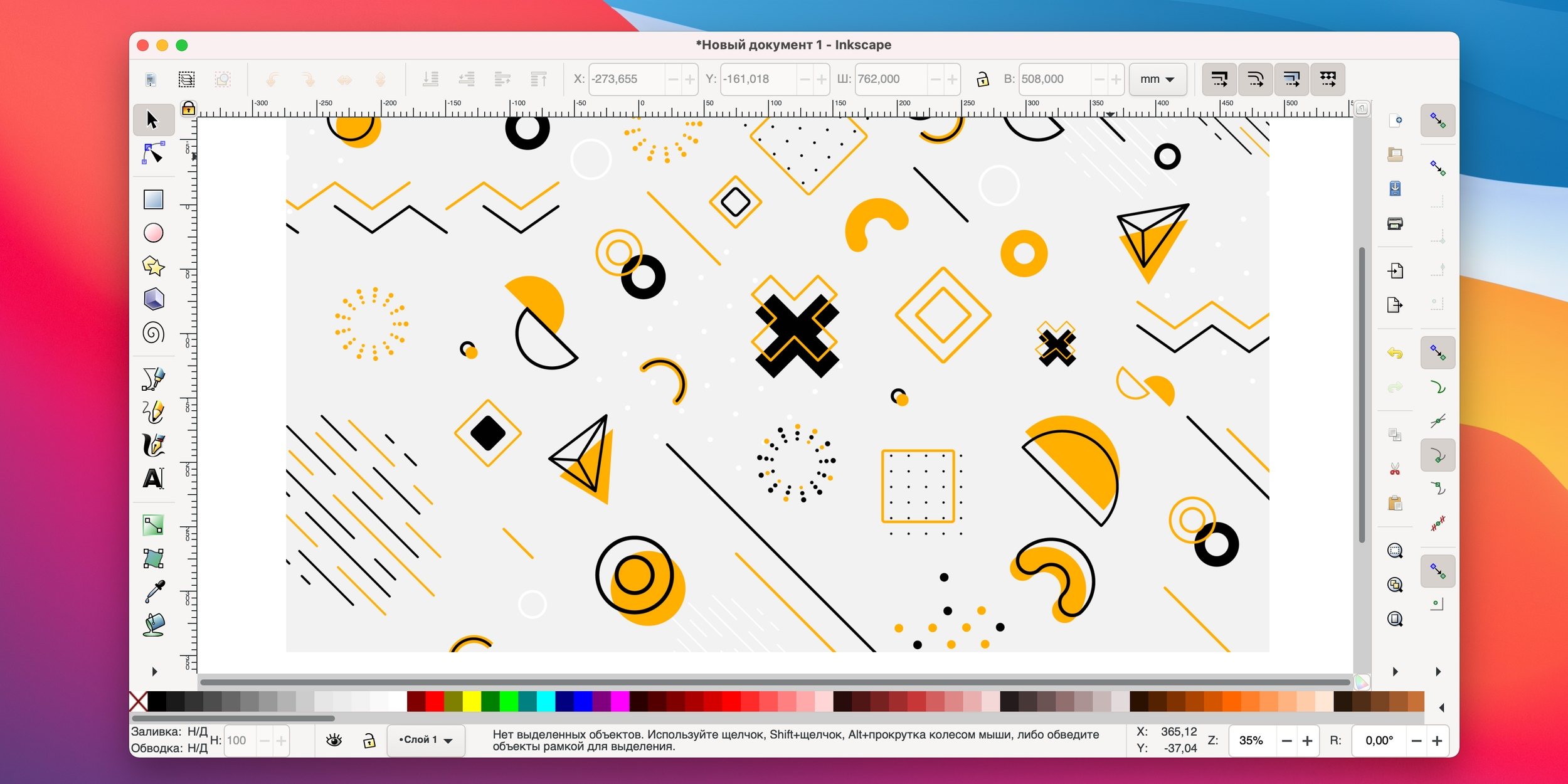Image resolution: width=1568 pixels, height=784 pixels.
Task: Toggle snapping to paths
Action: [1438, 388]
